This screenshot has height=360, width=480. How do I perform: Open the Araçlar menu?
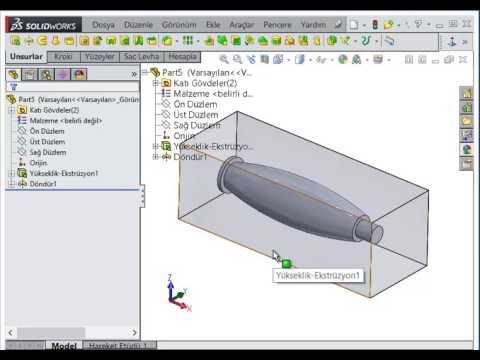242,25
